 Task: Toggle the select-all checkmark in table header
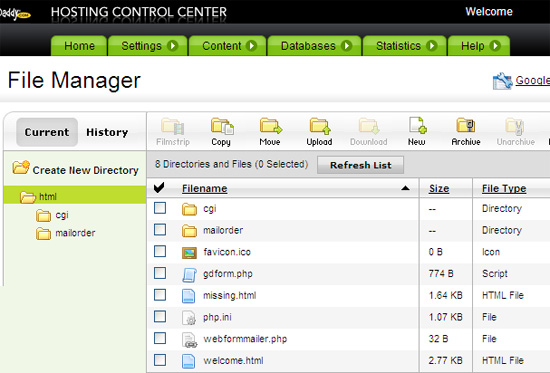tap(159, 188)
